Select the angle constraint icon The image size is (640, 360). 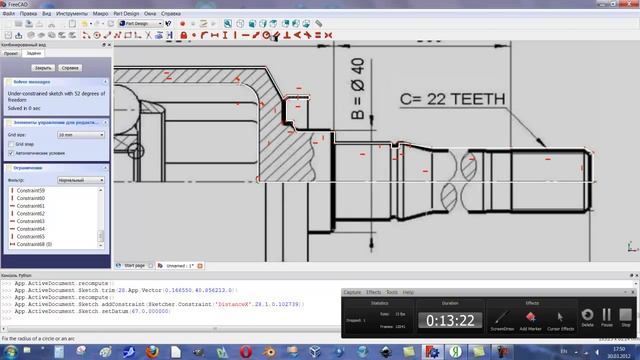[x=297, y=36]
